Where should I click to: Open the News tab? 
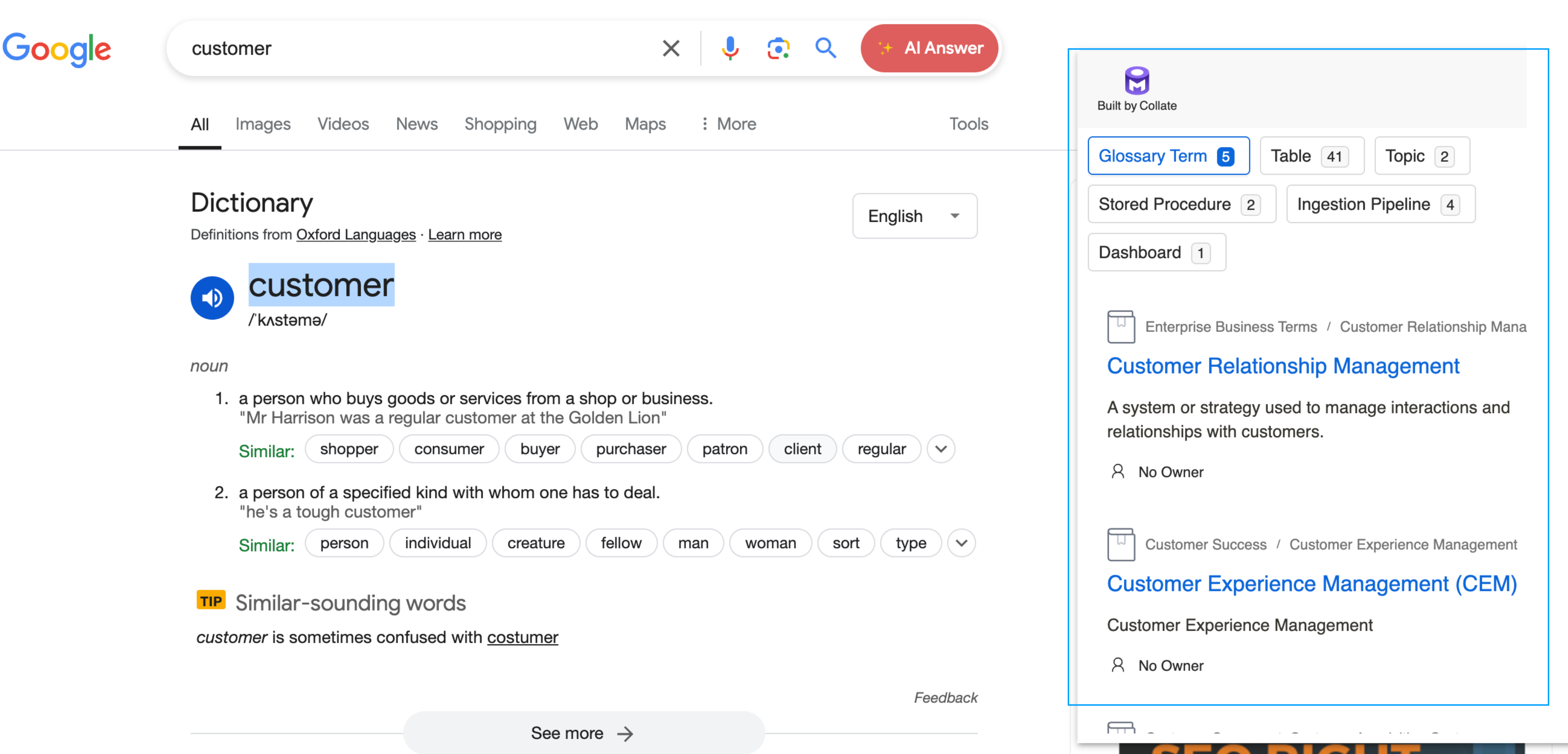417,124
